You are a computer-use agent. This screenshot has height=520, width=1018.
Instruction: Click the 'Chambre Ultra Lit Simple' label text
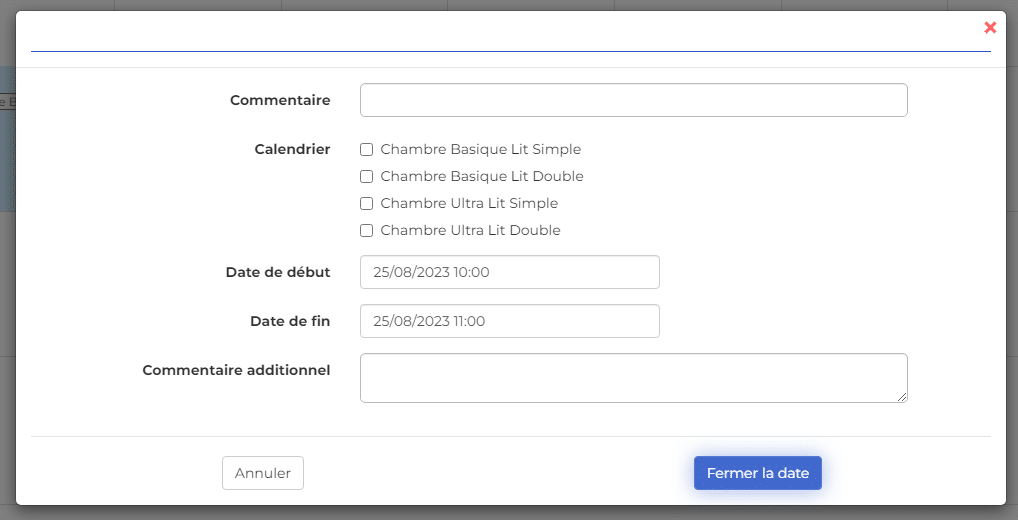click(469, 203)
